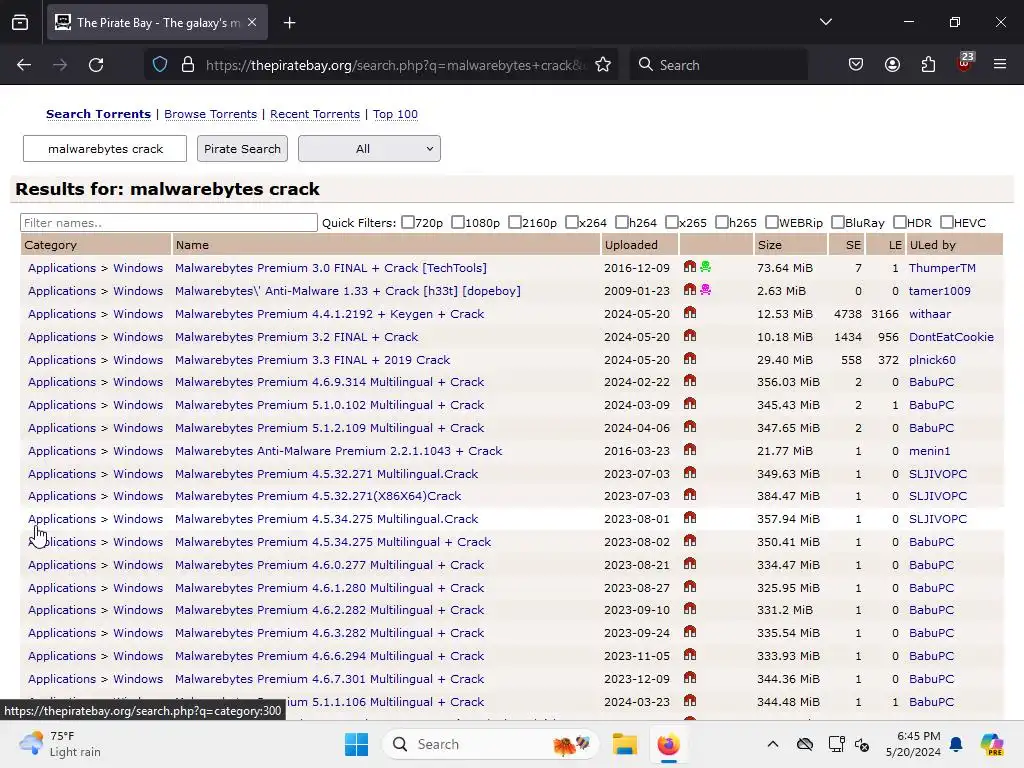Open a new browser tab
The width and height of the screenshot is (1024, 768).
point(290,23)
